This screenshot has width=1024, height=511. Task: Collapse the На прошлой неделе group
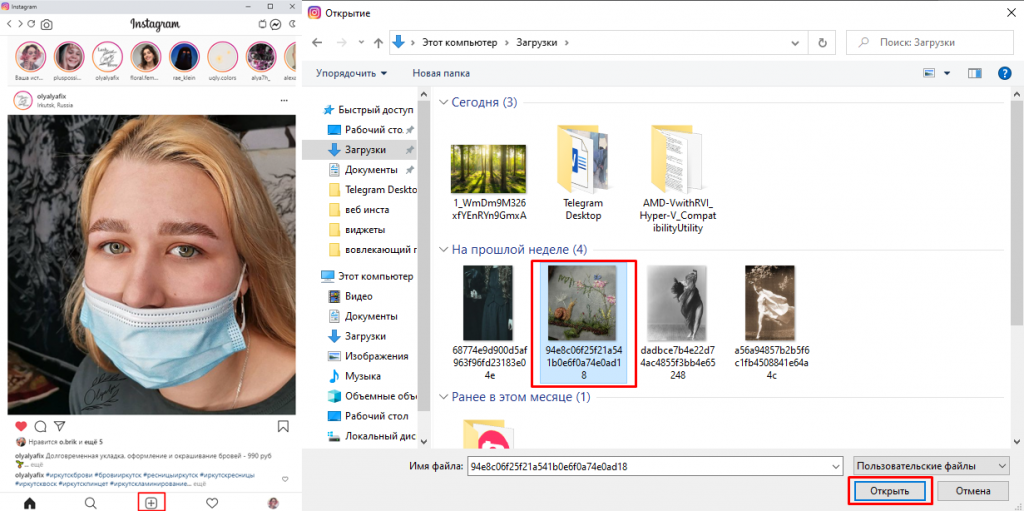point(445,250)
